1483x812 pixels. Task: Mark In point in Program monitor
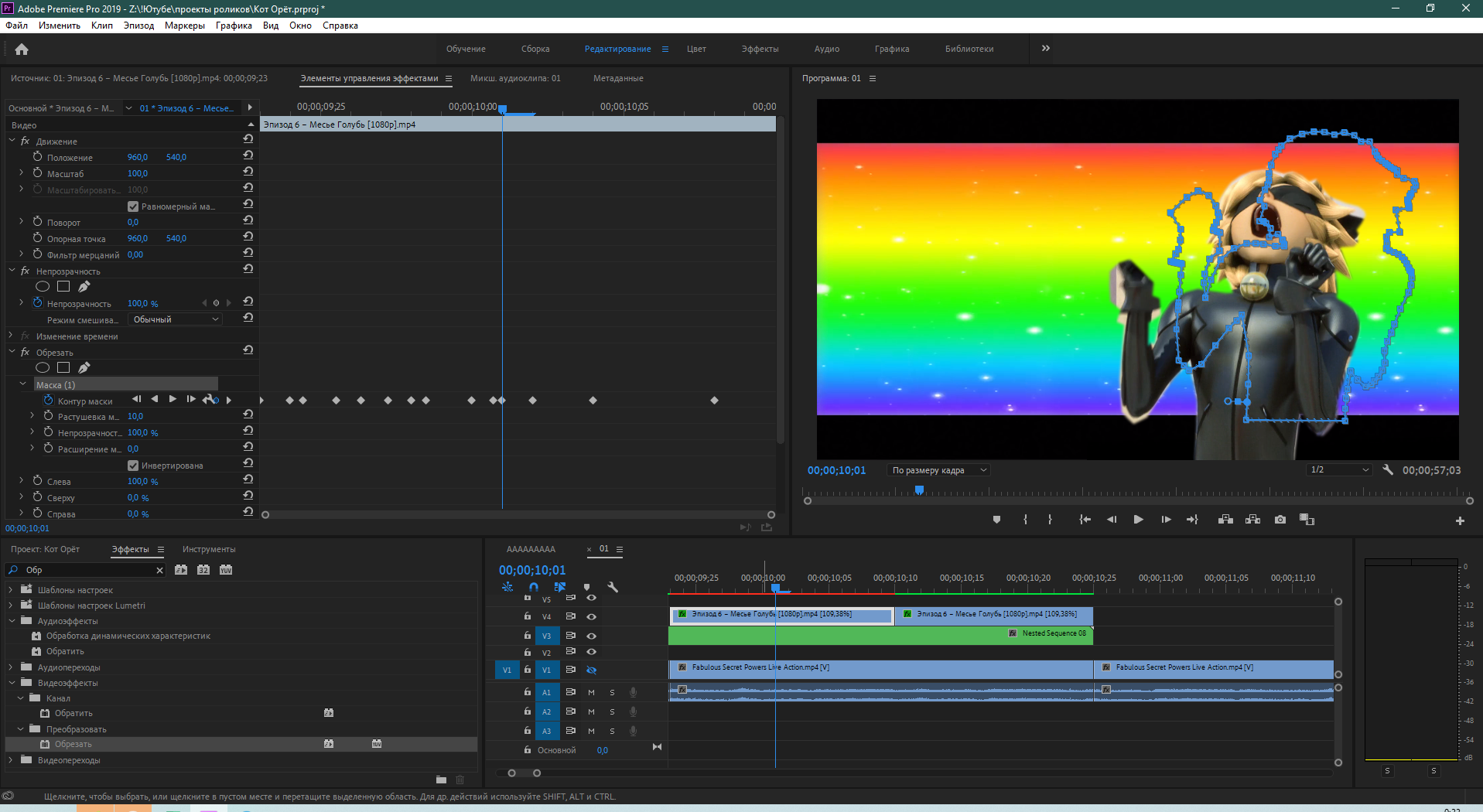(1026, 520)
